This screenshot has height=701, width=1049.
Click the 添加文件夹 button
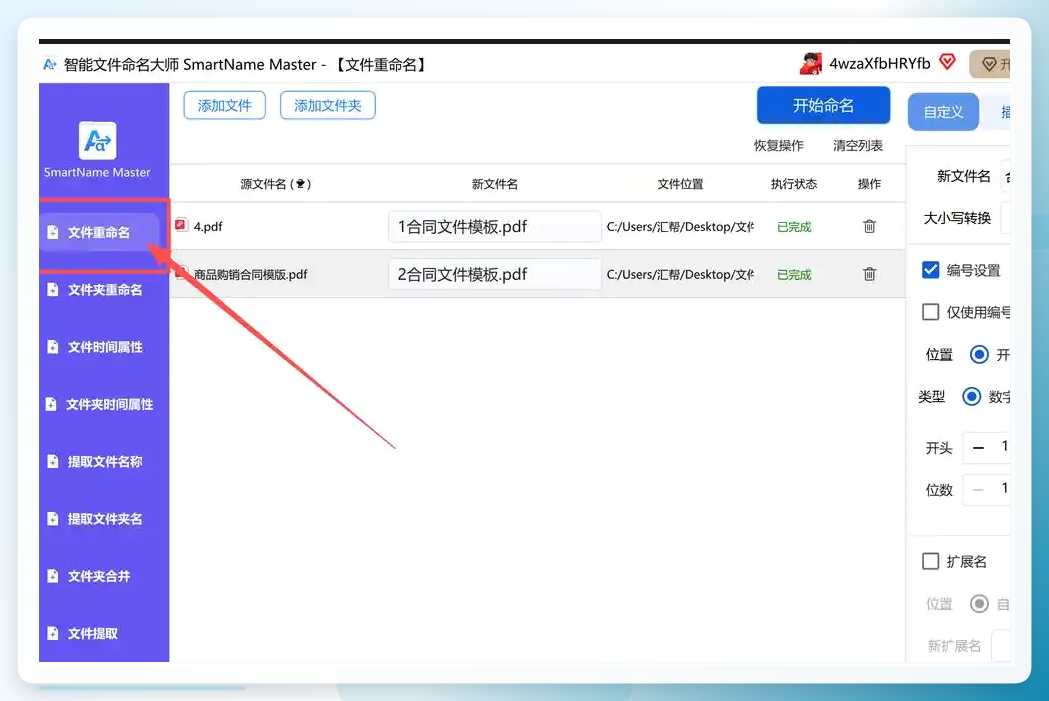click(328, 106)
